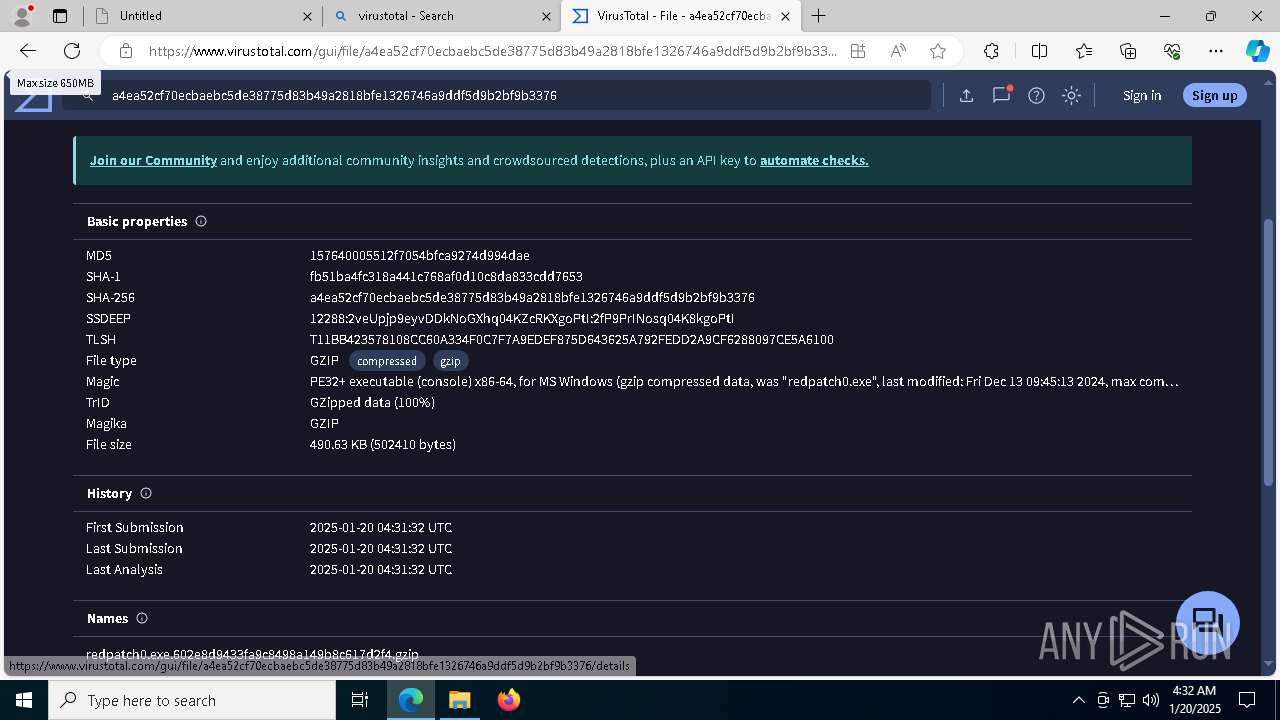Open the volume control tray icon
This screenshot has width=1280, height=720.
click(1151, 700)
